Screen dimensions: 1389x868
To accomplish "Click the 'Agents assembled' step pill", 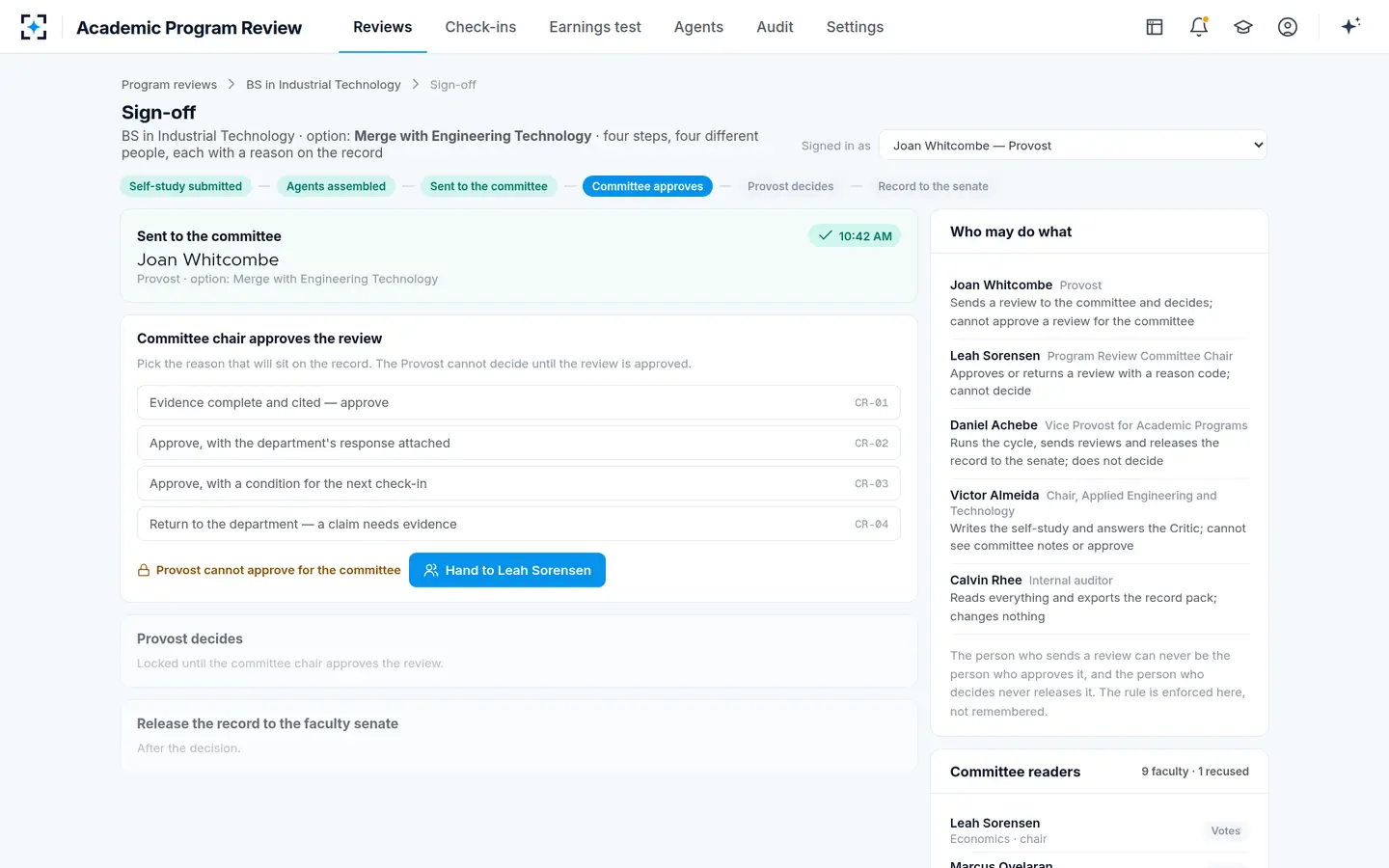I will (336, 186).
